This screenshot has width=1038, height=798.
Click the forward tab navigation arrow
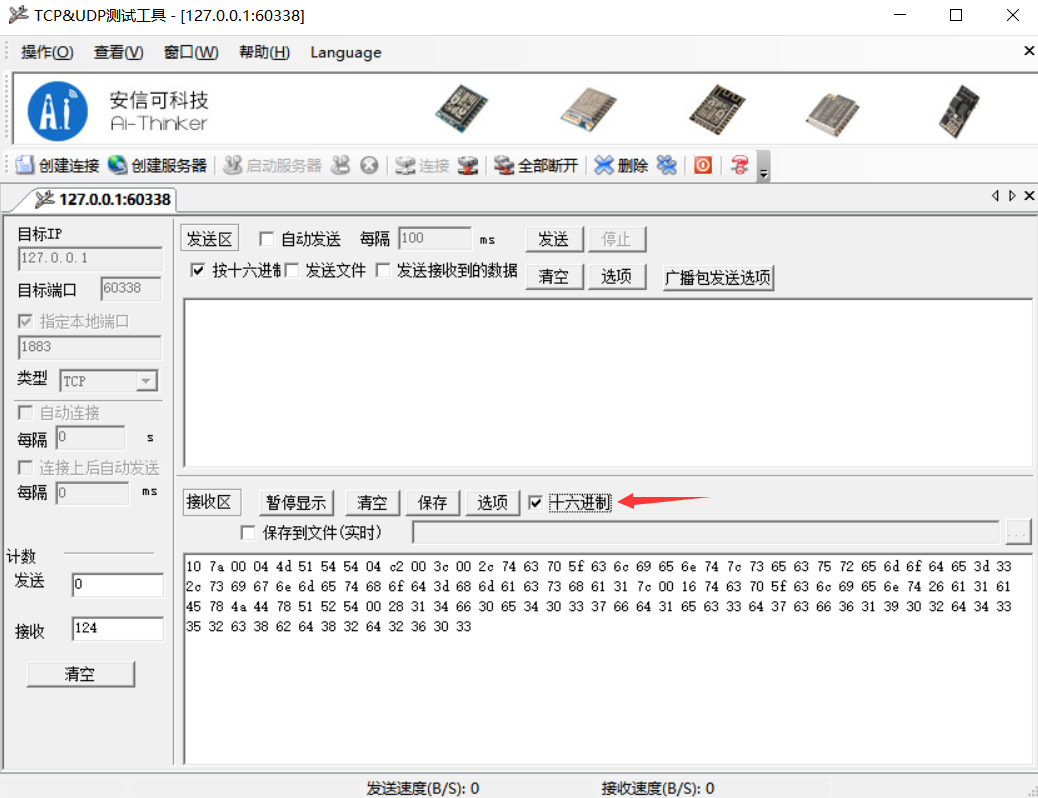(x=1013, y=196)
